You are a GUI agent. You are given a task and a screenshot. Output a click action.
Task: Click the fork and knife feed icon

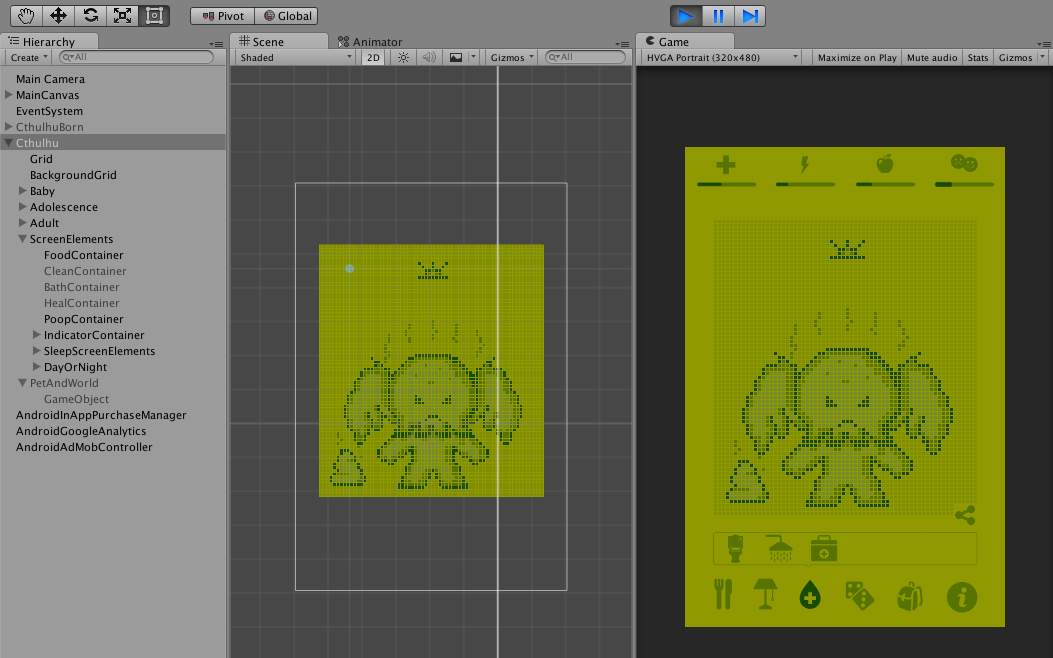click(x=723, y=594)
